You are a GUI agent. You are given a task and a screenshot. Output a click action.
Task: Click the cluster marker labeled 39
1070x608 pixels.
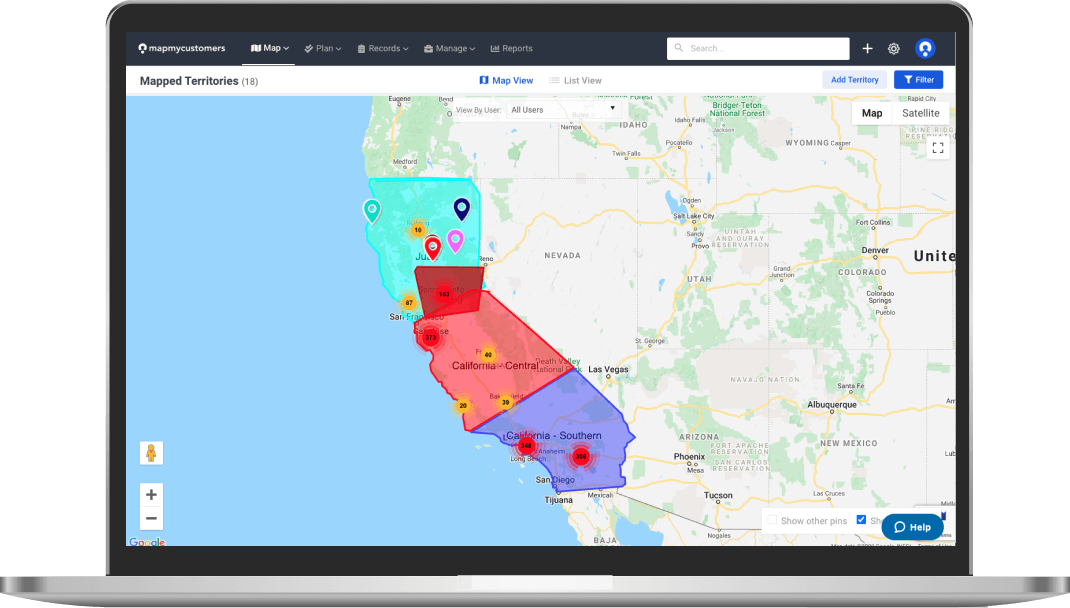click(x=506, y=402)
